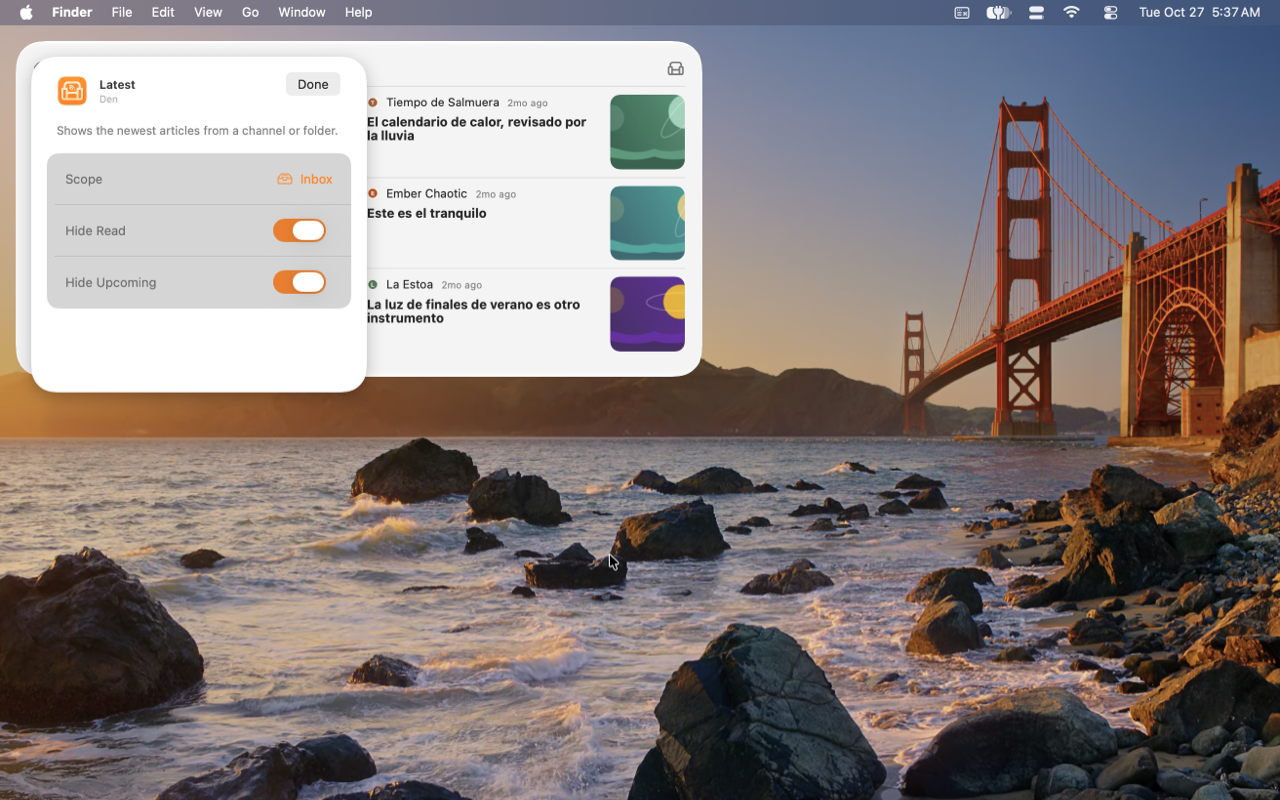Open "La luz de finales de verano" article
This screenshot has width=1280, height=800.
pyautogui.click(x=474, y=311)
